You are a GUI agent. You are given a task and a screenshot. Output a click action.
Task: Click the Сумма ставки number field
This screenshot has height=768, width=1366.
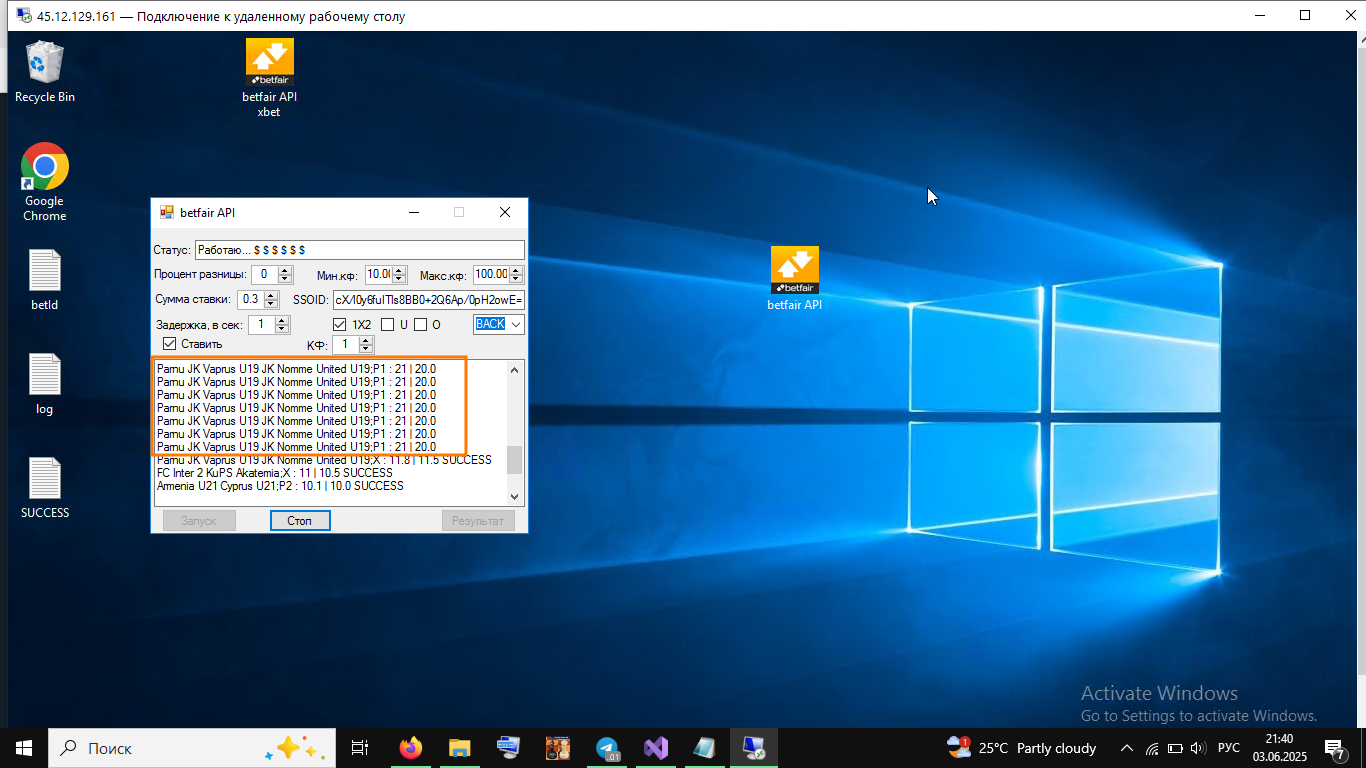tap(250, 299)
